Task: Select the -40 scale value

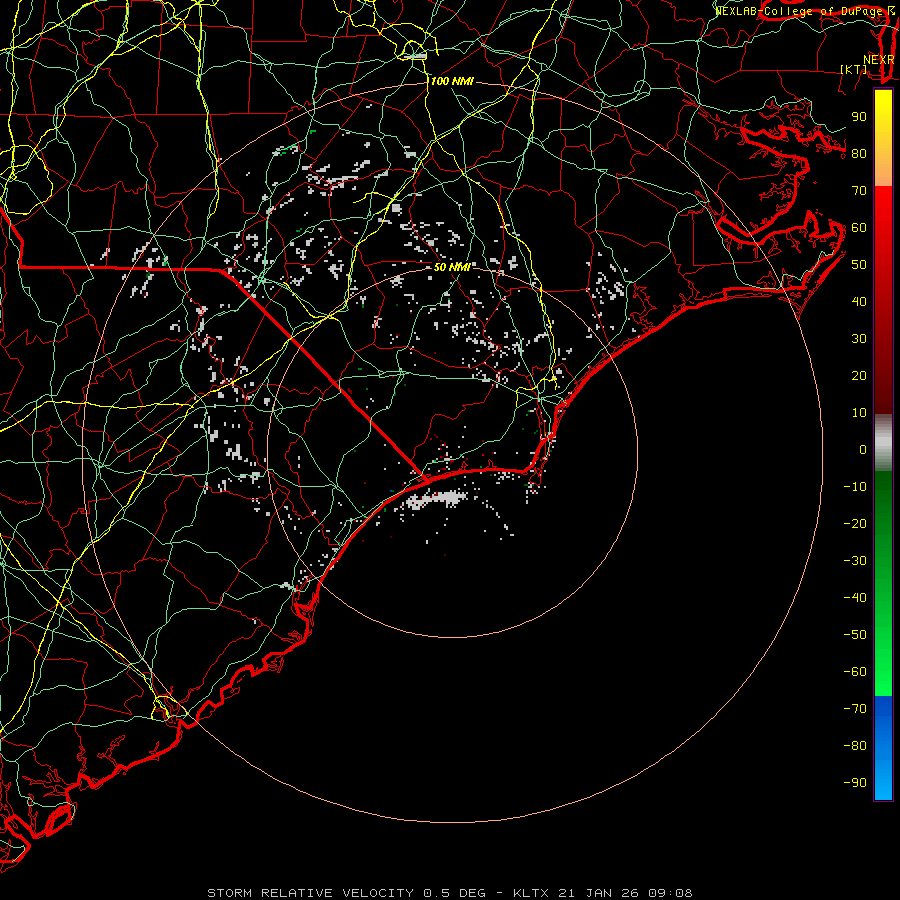Action: coord(855,598)
